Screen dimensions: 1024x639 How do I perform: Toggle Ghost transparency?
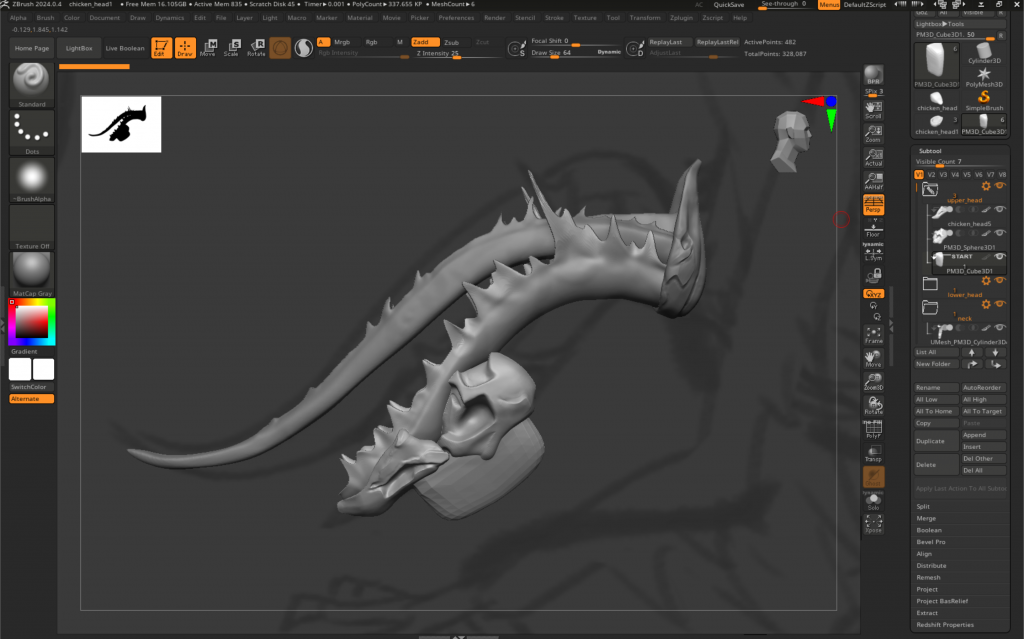(873, 478)
